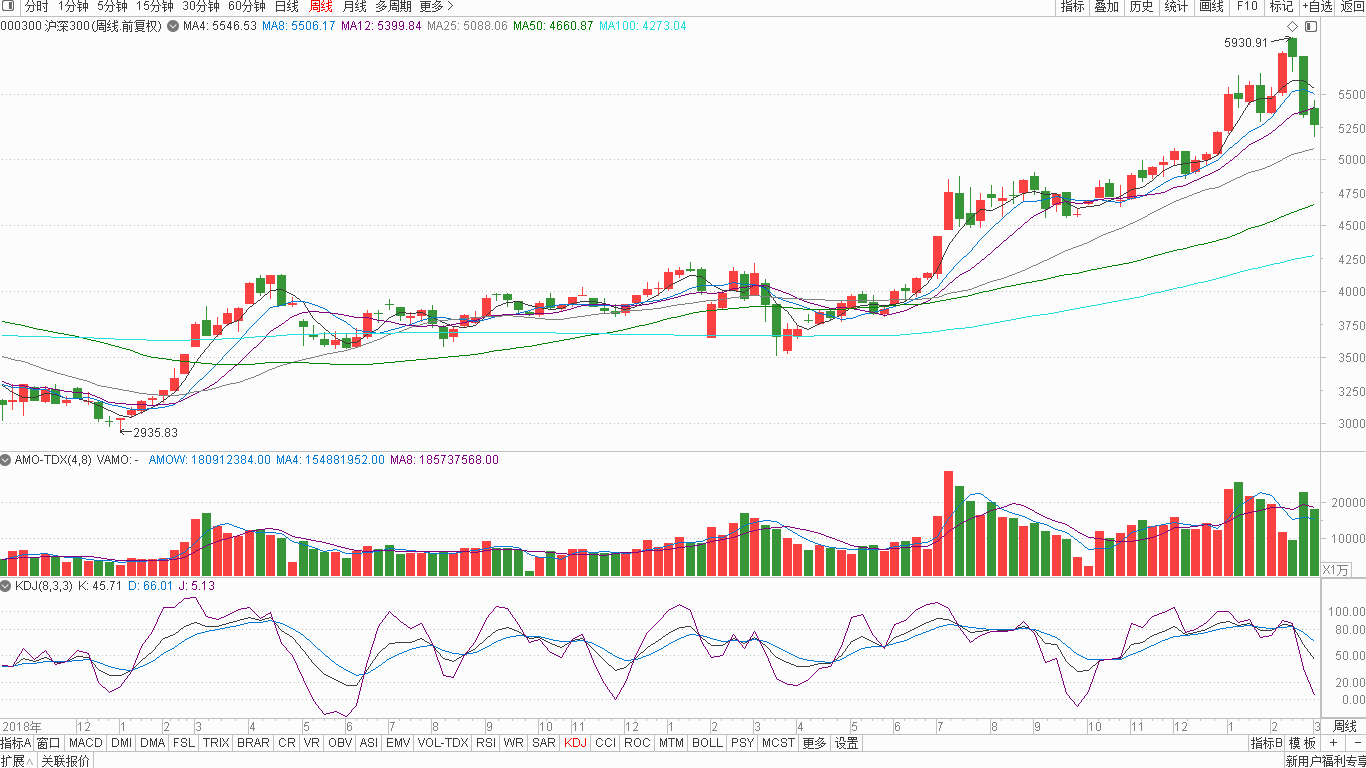The width and height of the screenshot is (1366, 768).
Task: Click the 标记 mark button
Action: coord(1281,6)
